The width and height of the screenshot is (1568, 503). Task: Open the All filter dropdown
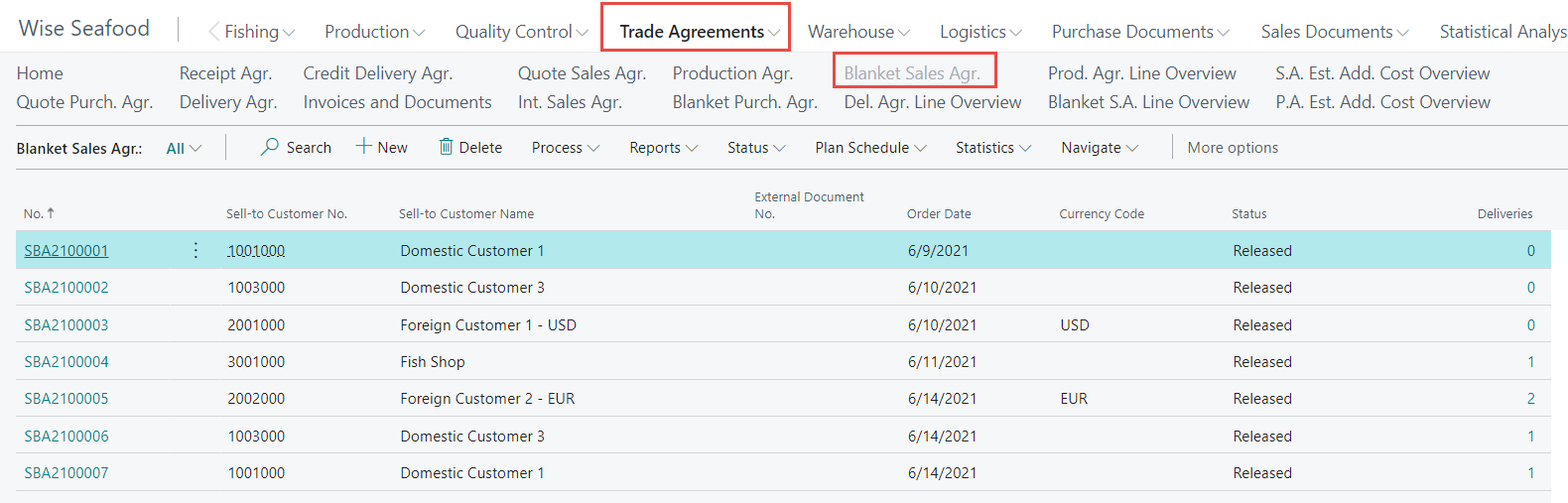184,149
